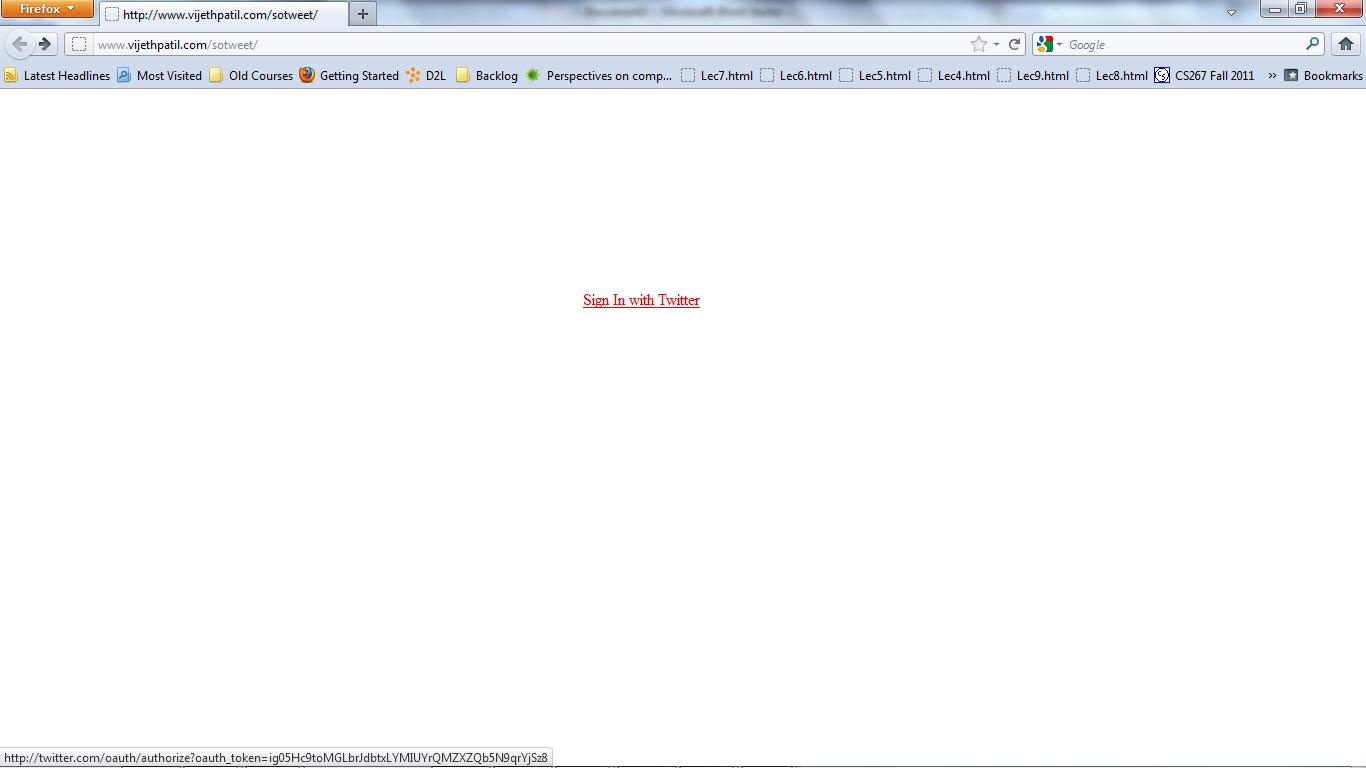Go forward with the forward arrow
The image size is (1366, 768).
(x=45, y=44)
